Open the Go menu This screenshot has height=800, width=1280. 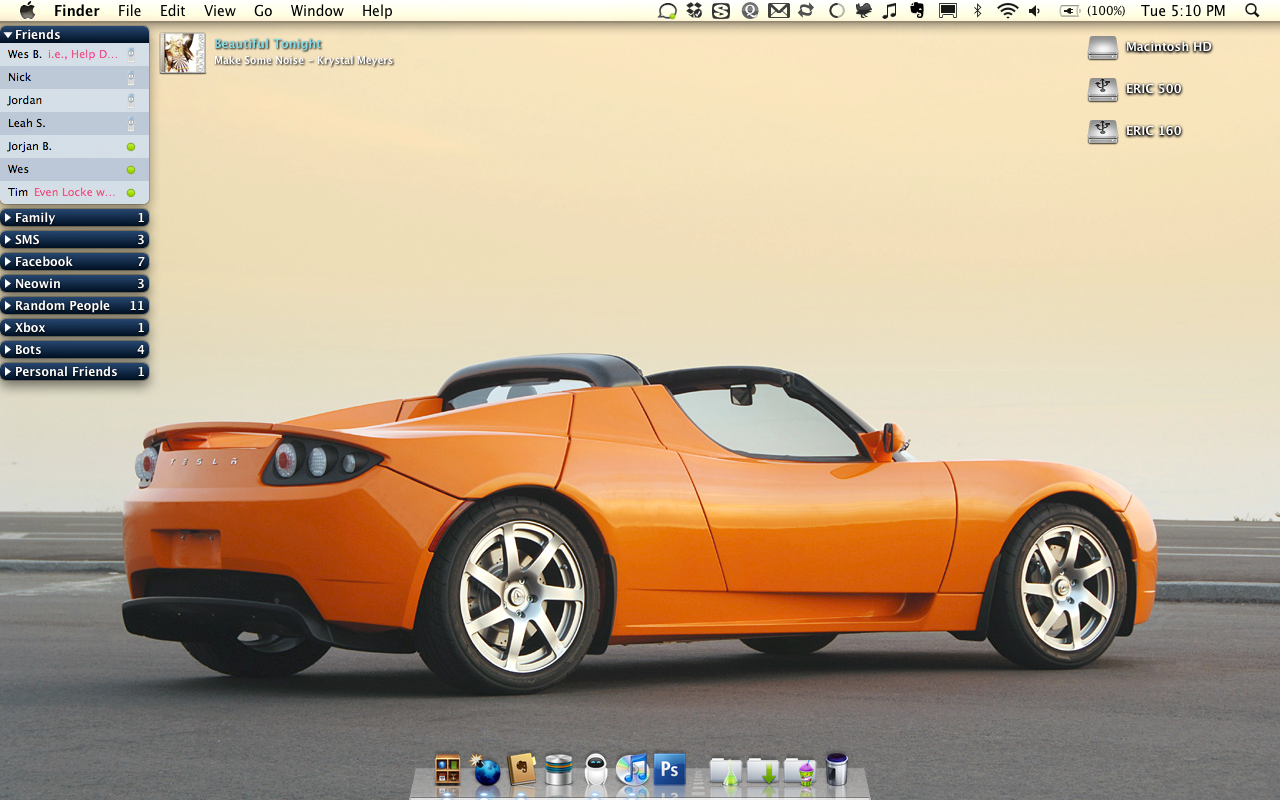263,11
